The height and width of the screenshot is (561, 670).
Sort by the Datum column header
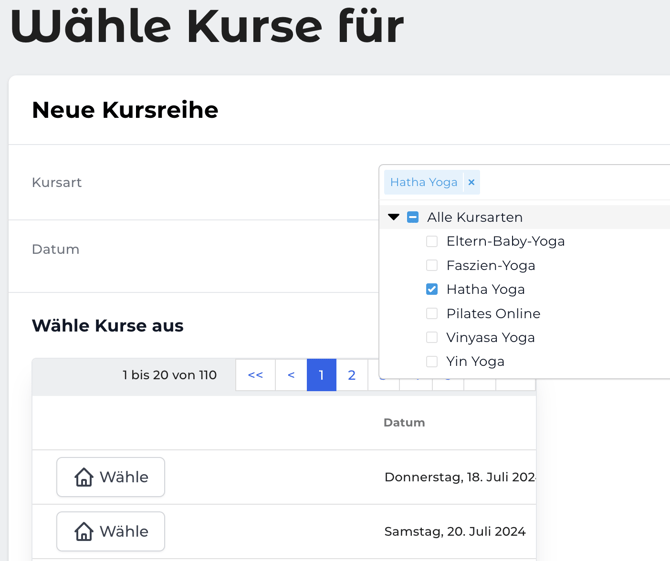coord(404,423)
